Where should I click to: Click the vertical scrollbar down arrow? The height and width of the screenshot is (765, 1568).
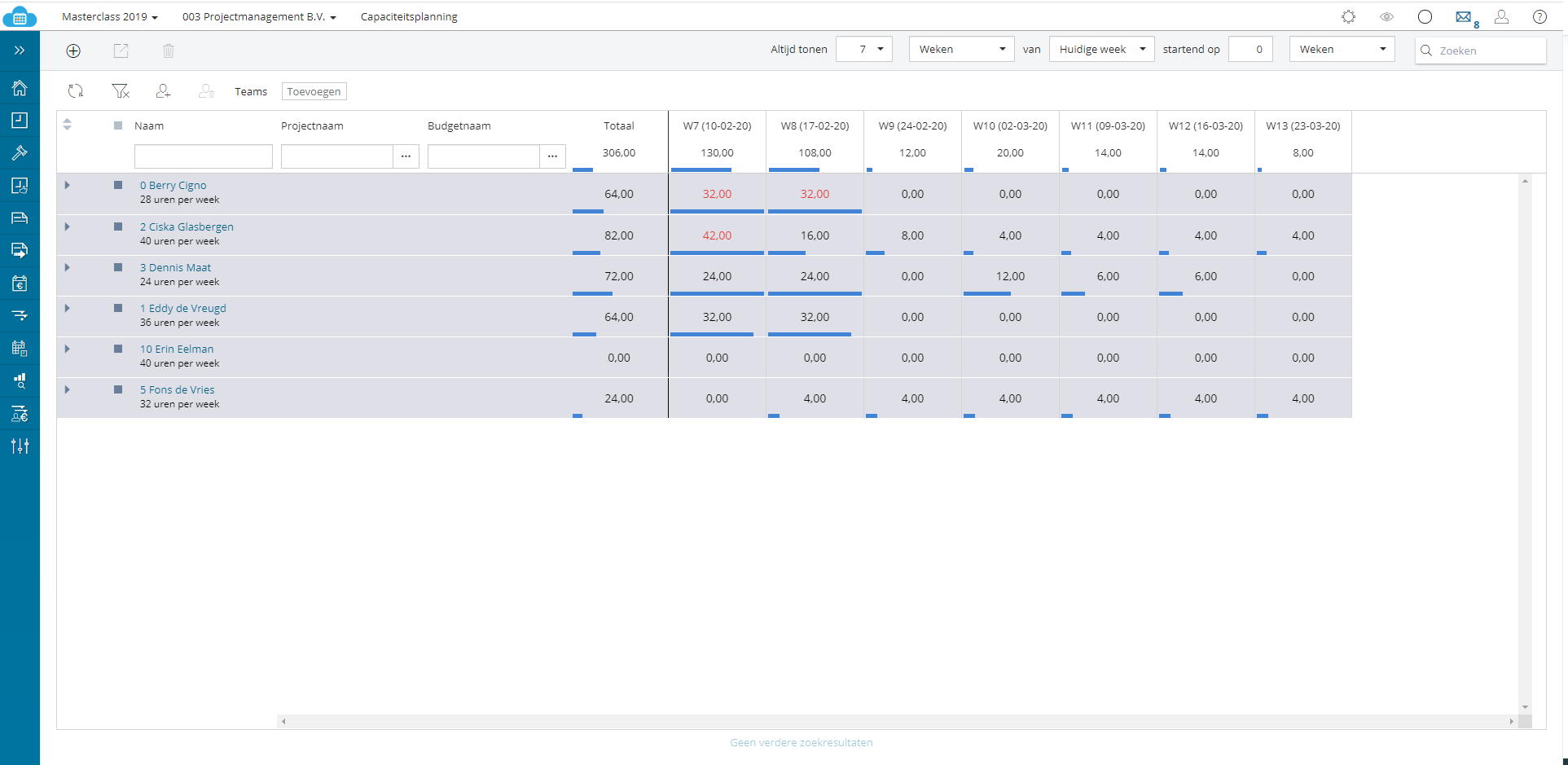(1525, 707)
